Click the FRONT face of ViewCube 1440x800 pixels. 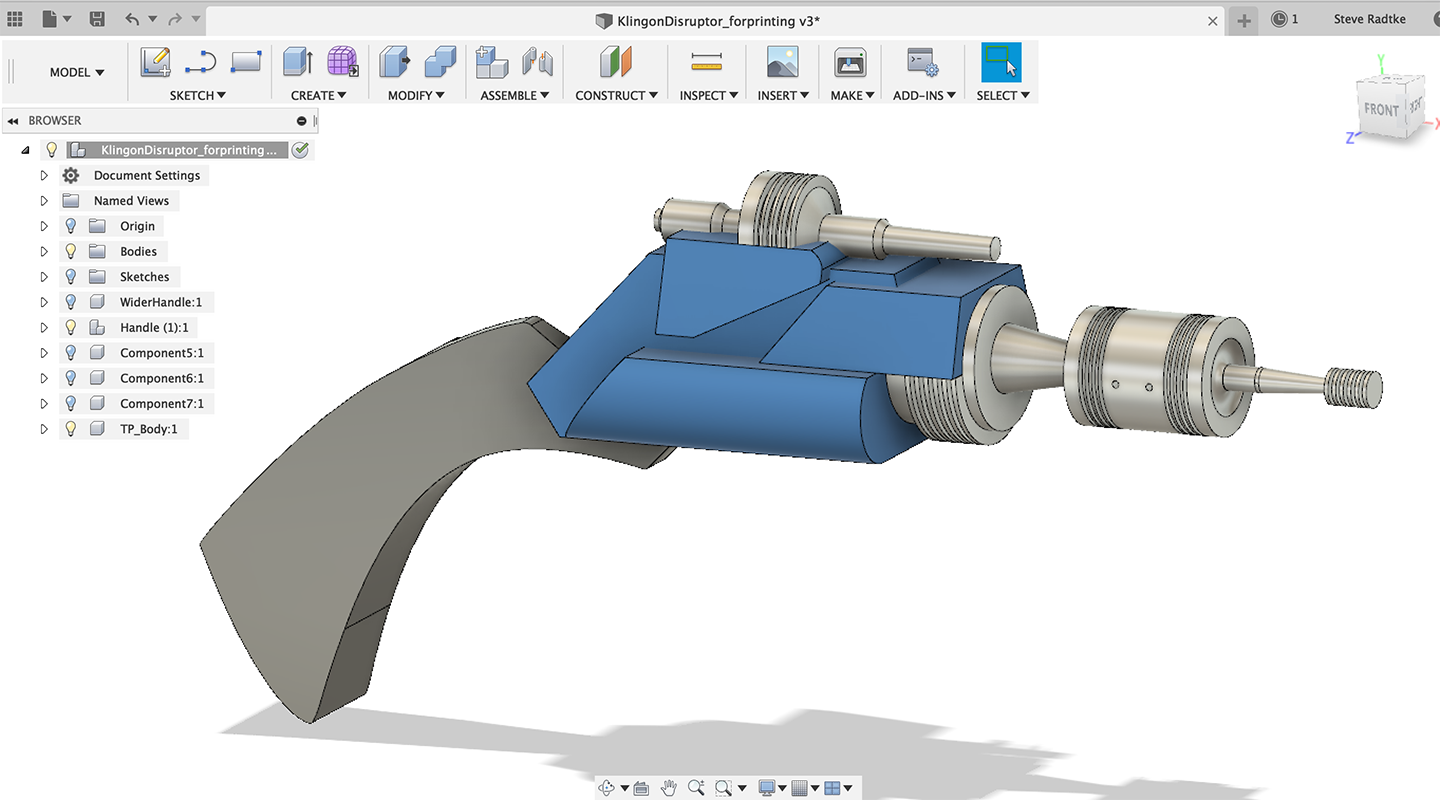pyautogui.click(x=1381, y=110)
